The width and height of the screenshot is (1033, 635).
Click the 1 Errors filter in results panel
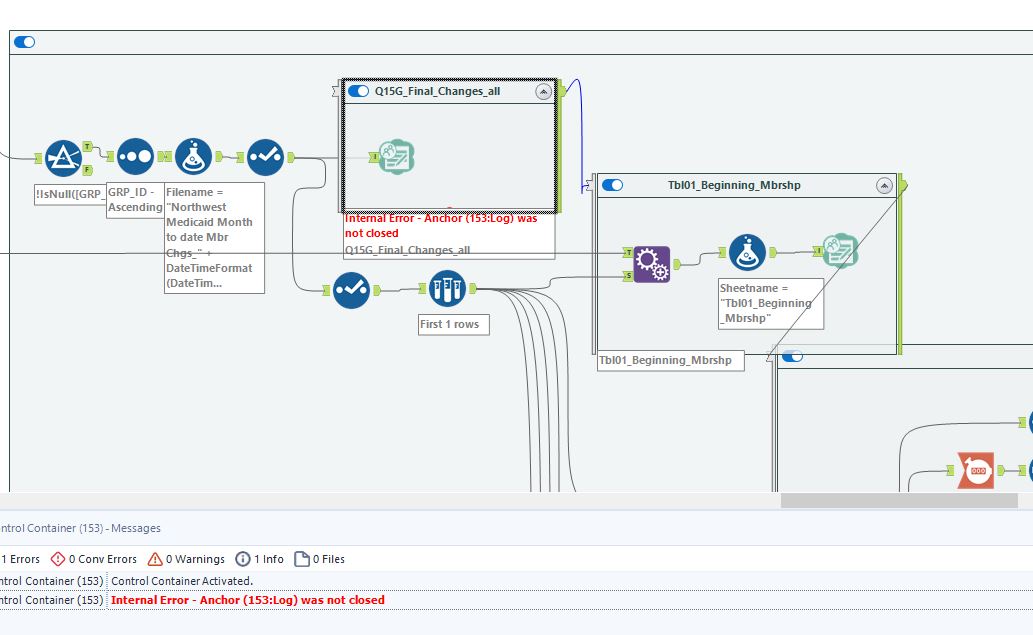tap(22, 559)
